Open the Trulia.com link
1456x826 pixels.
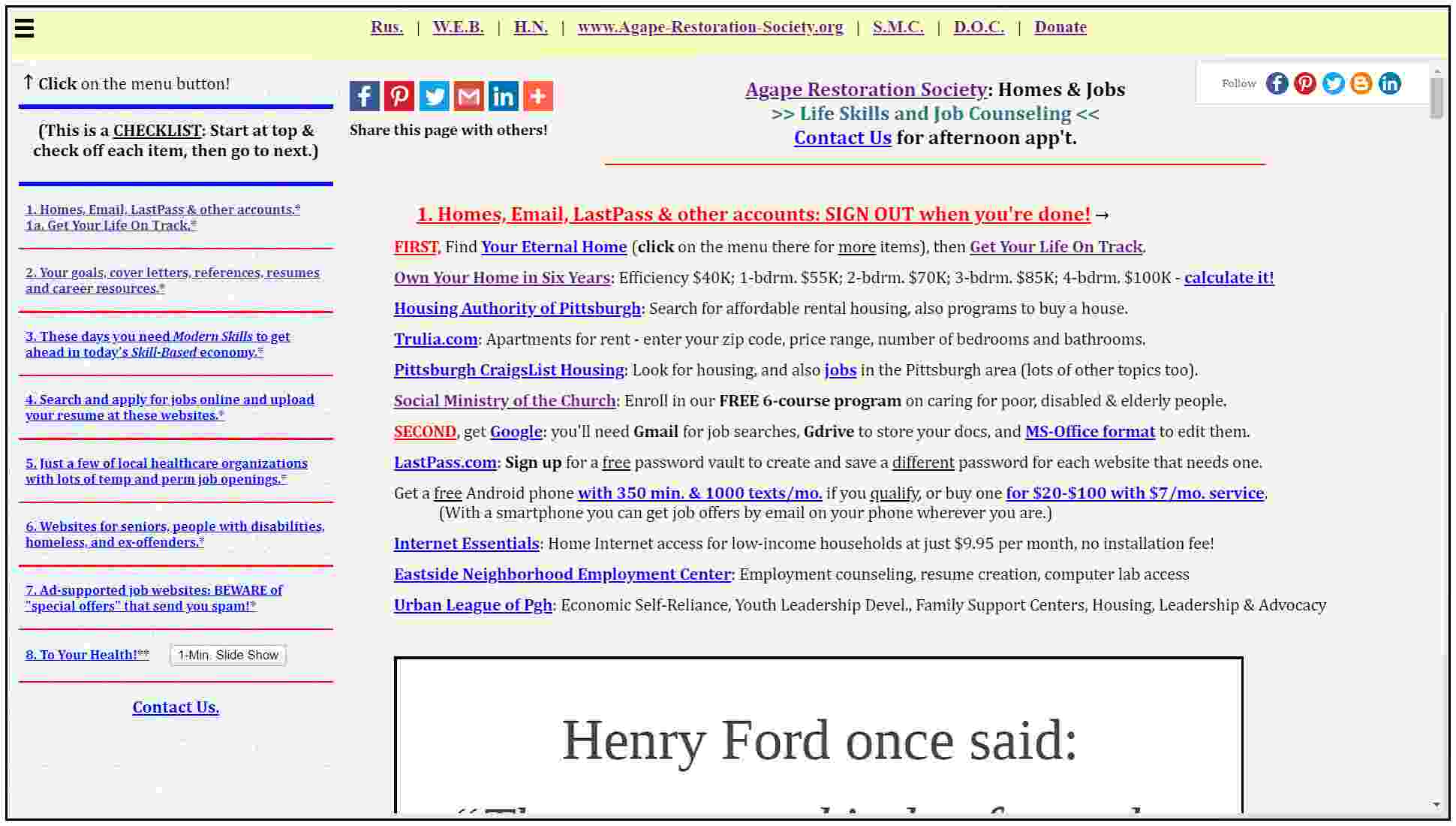[x=436, y=339]
